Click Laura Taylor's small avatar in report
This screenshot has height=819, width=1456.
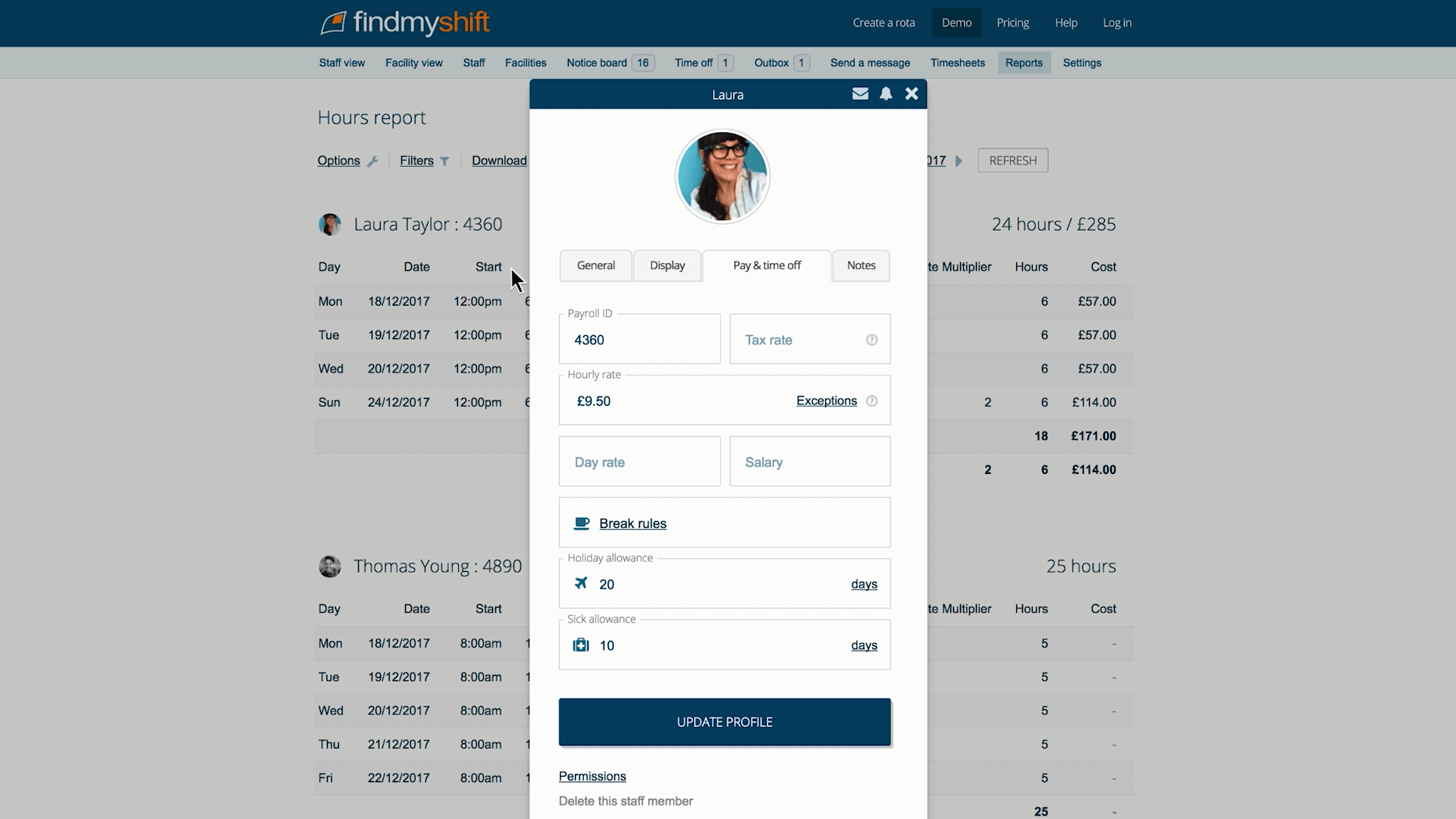click(330, 224)
